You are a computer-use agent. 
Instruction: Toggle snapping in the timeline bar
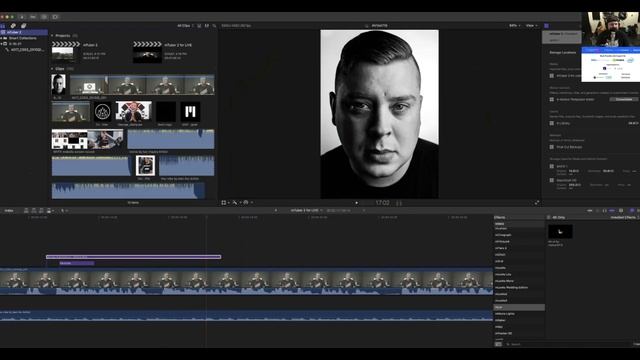click(612, 211)
